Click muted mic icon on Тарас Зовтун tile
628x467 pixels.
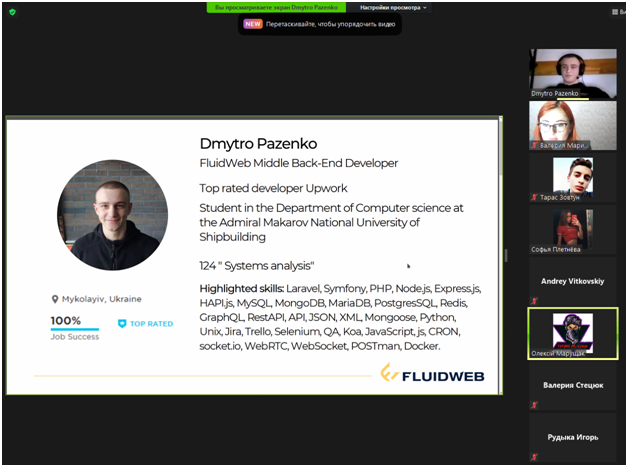click(x=534, y=198)
